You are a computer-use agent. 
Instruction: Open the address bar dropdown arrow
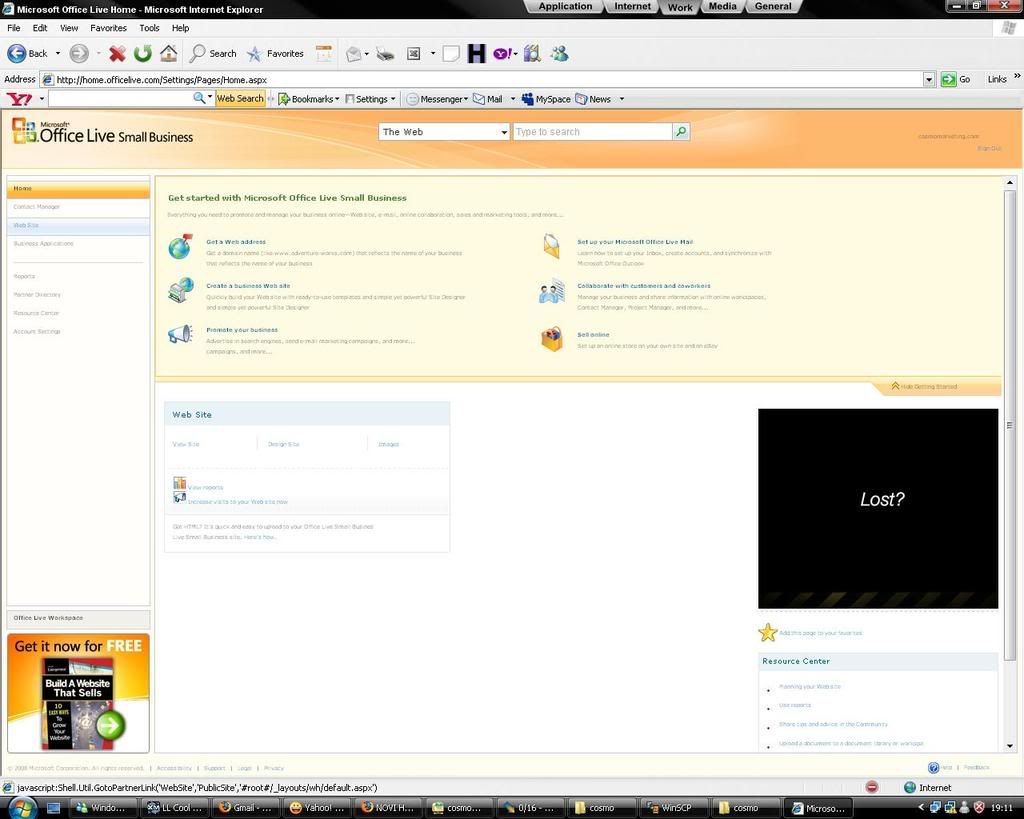[929, 80]
